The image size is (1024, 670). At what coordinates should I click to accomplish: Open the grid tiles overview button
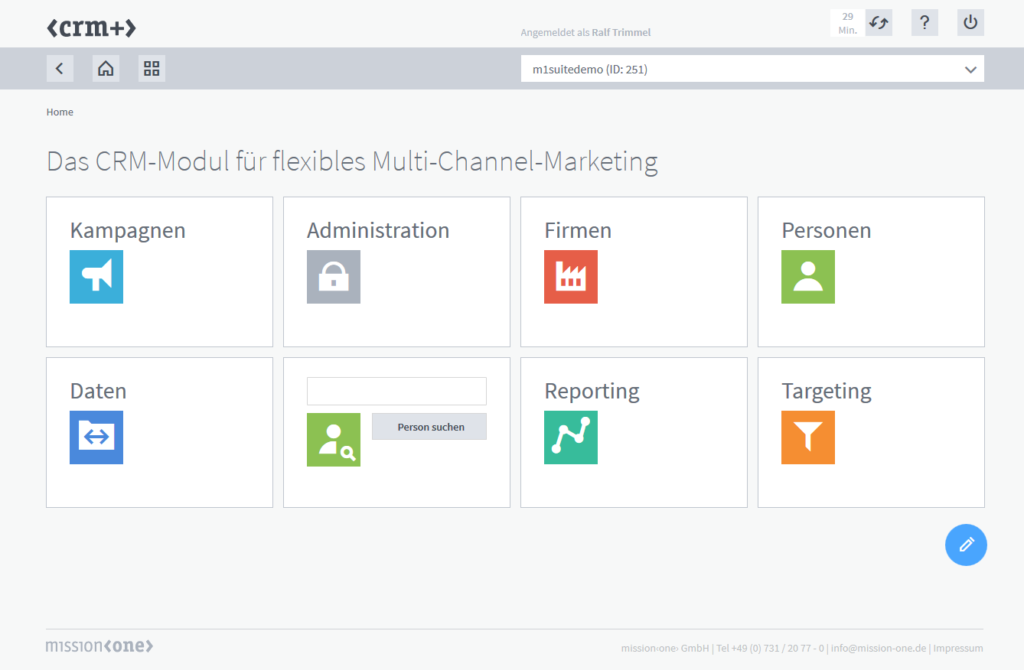152,68
